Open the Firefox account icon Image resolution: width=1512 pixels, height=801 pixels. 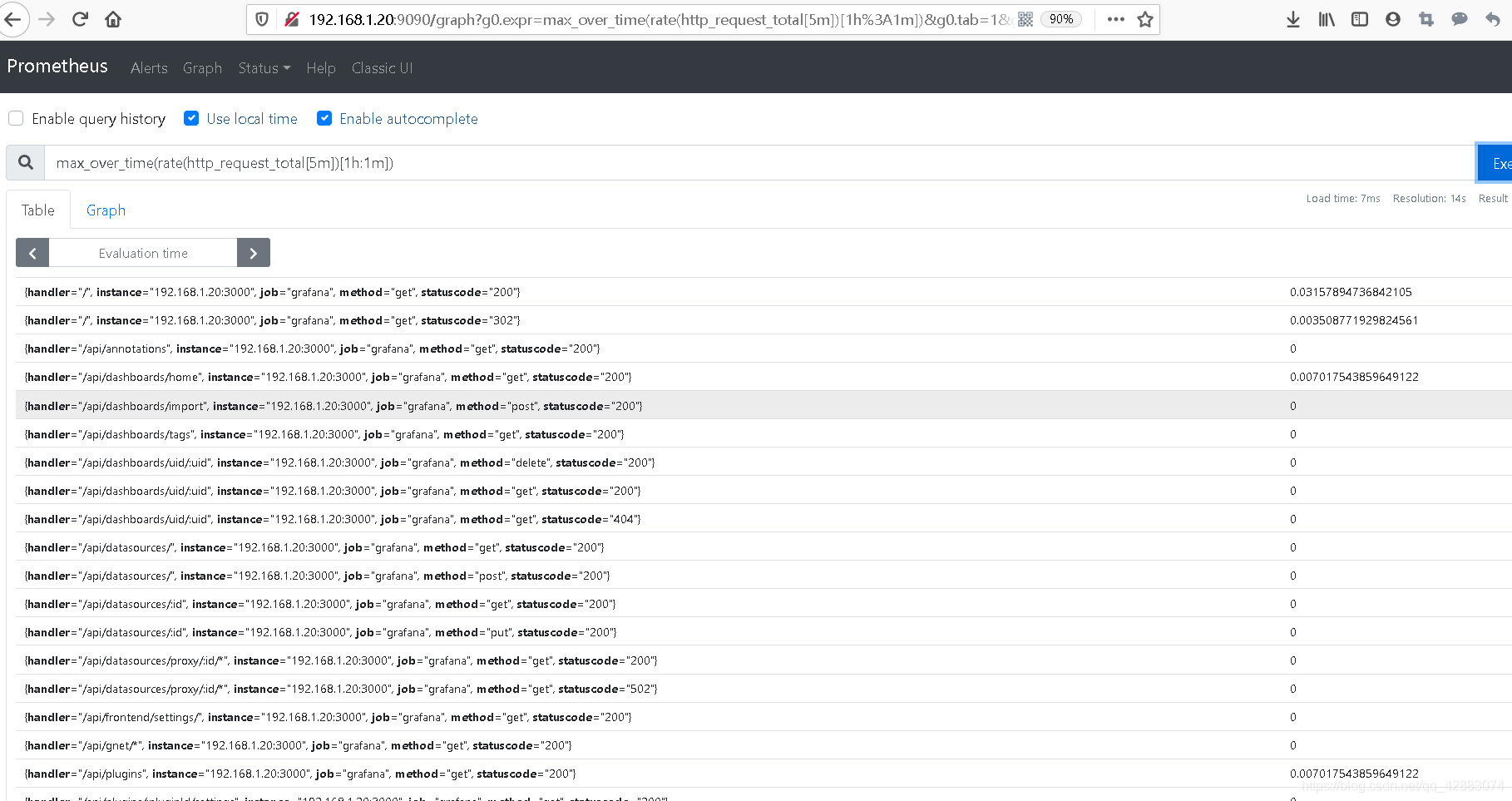[x=1393, y=19]
